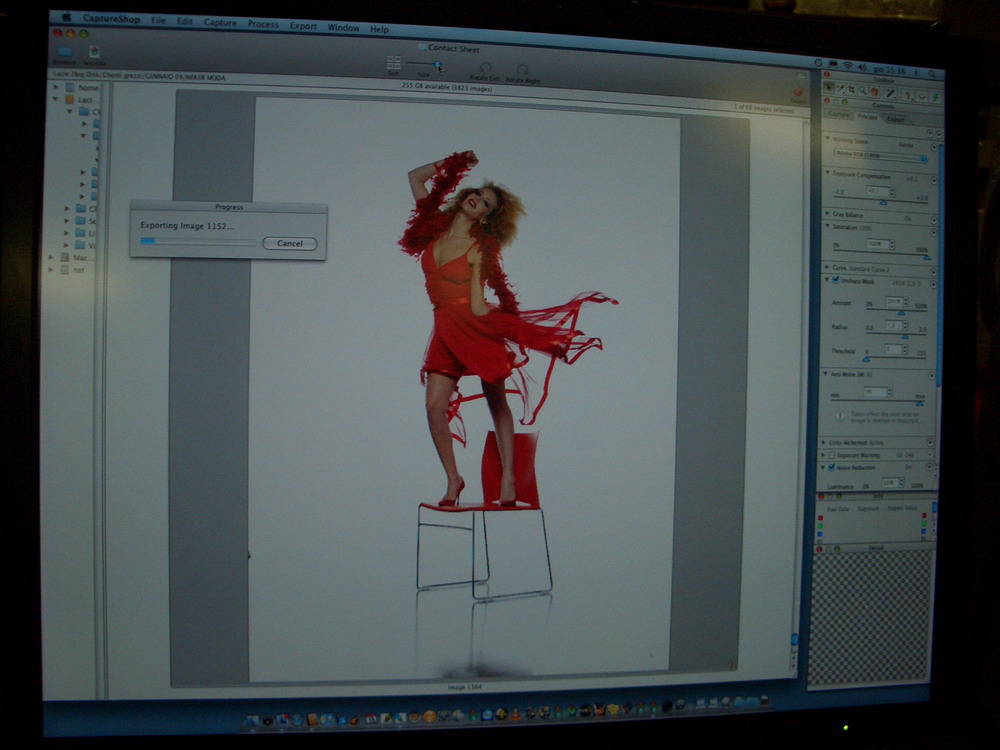Cancel the image export progress

[x=289, y=243]
